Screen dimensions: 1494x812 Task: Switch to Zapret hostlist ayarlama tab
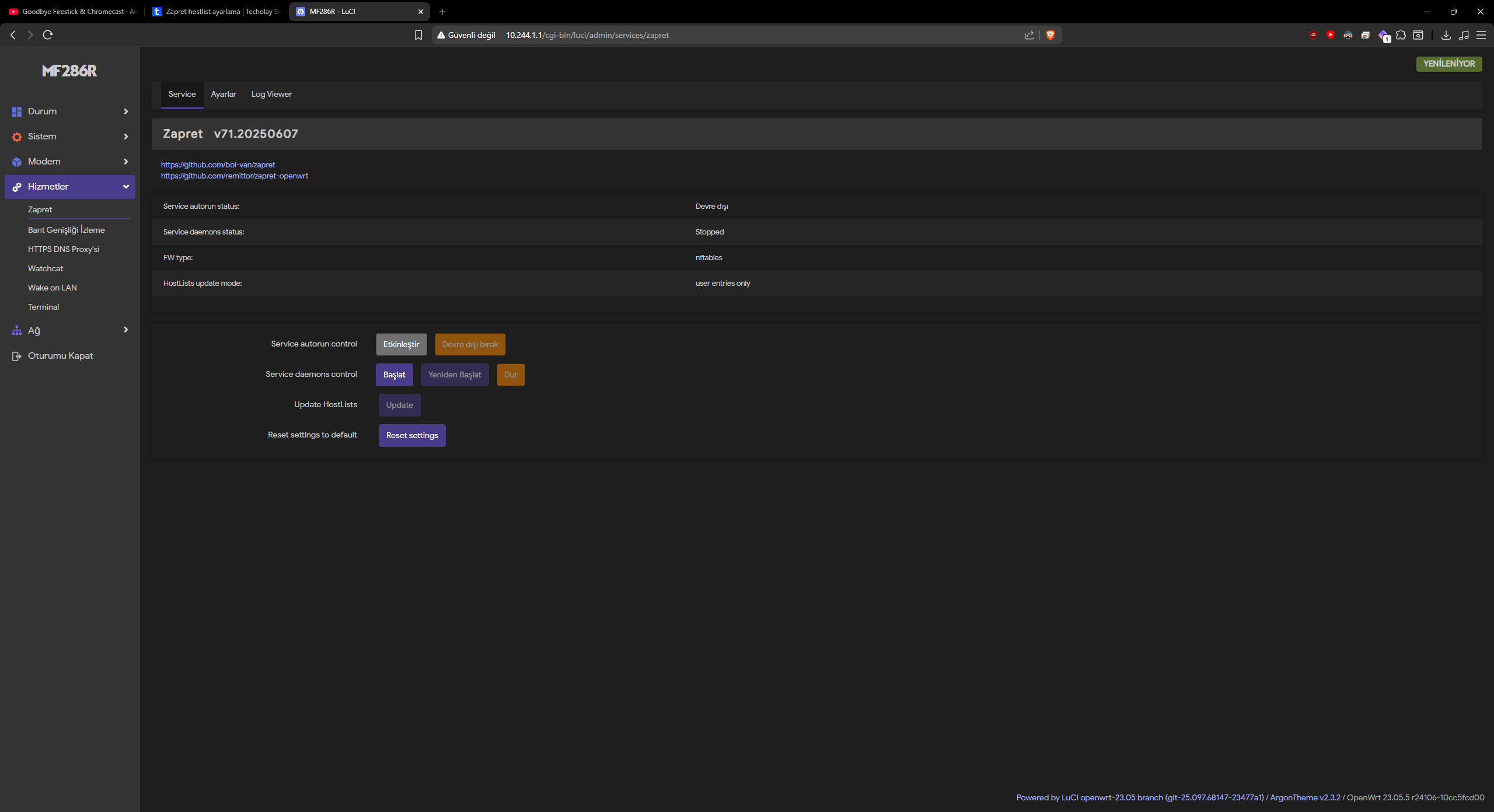pyautogui.click(x=216, y=12)
